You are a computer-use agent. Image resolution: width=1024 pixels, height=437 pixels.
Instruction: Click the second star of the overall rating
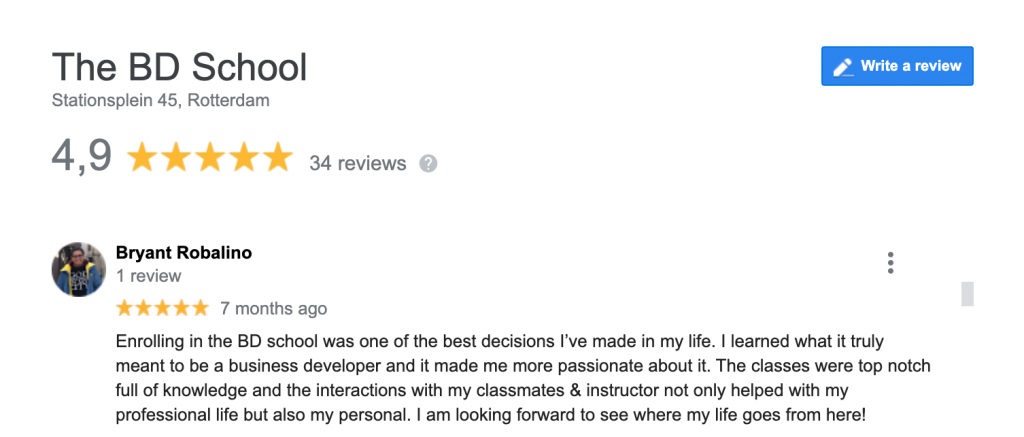[x=177, y=158]
